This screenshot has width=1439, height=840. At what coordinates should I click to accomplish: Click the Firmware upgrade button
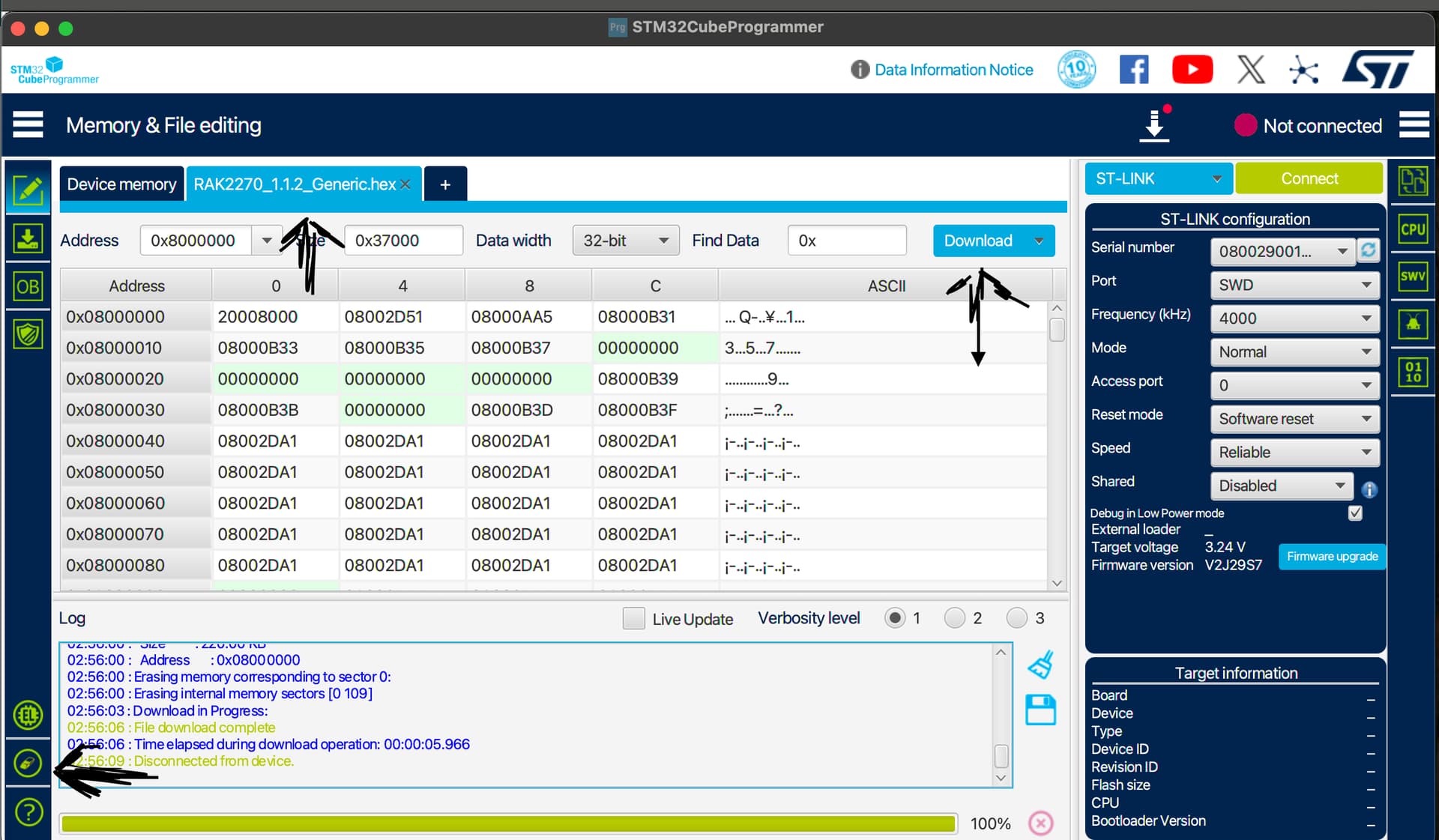click(x=1332, y=556)
